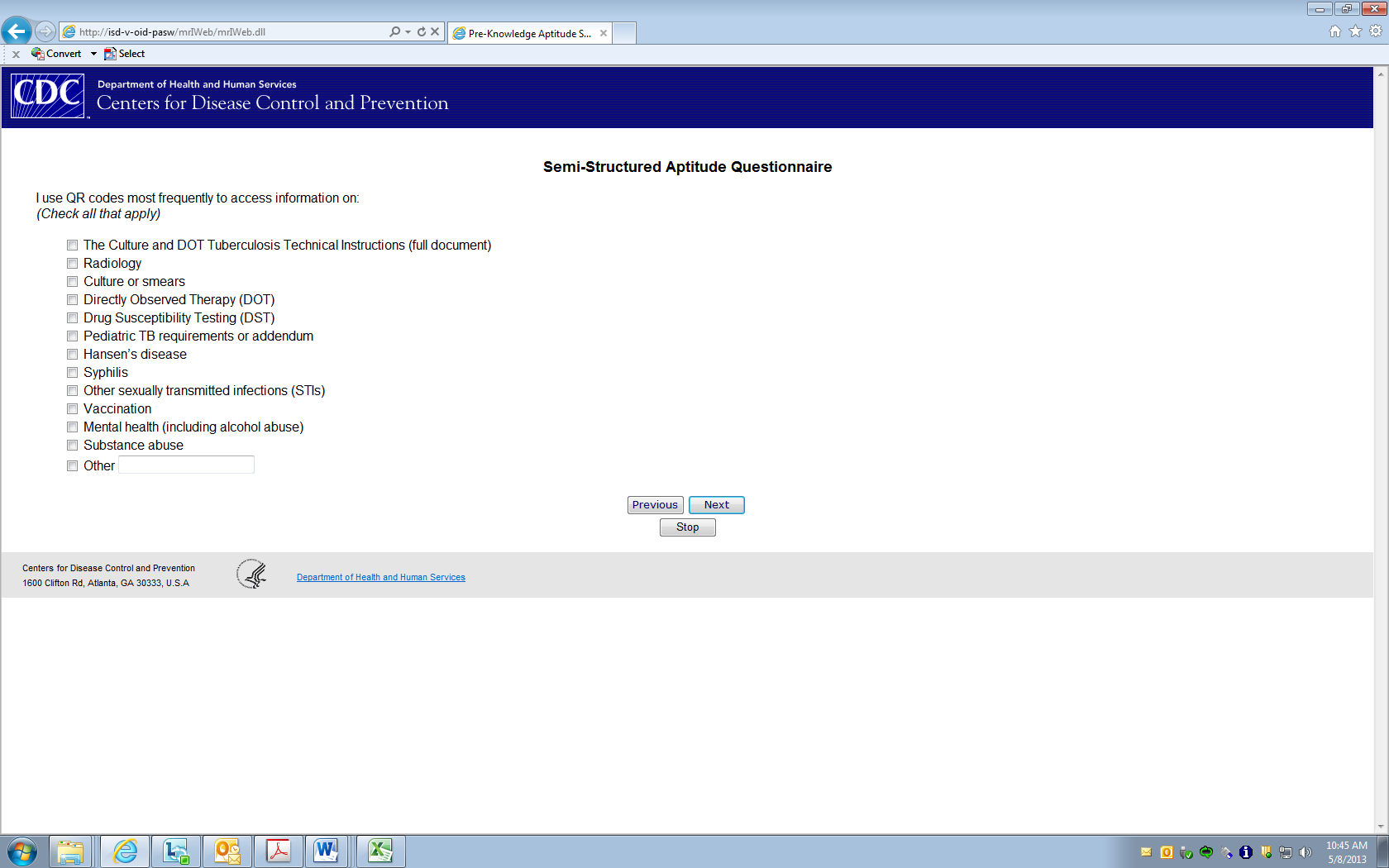Open Microsoft Excel from the taskbar
Screen dimensions: 1389x868
[381, 851]
